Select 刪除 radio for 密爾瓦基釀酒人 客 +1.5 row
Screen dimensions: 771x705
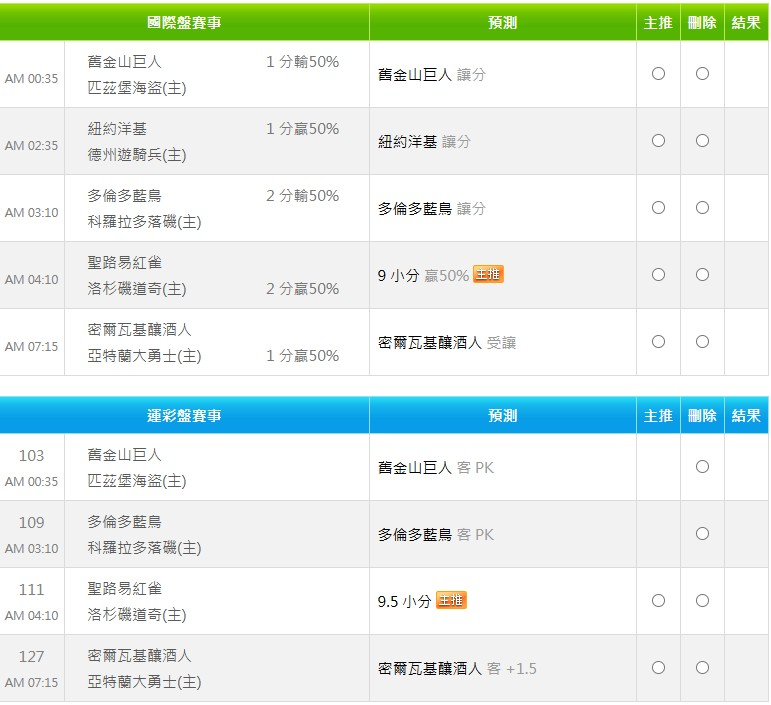[x=702, y=667]
